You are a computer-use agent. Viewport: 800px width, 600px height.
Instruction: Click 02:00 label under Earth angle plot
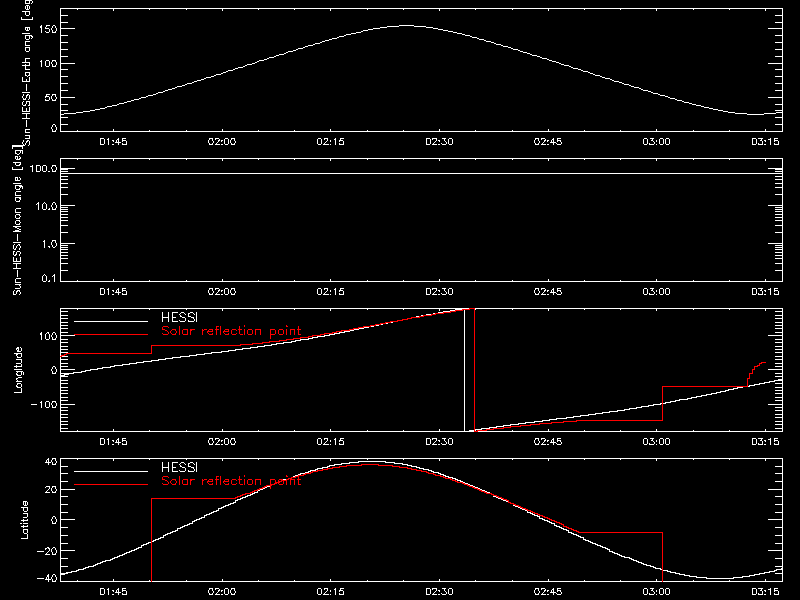pos(222,142)
